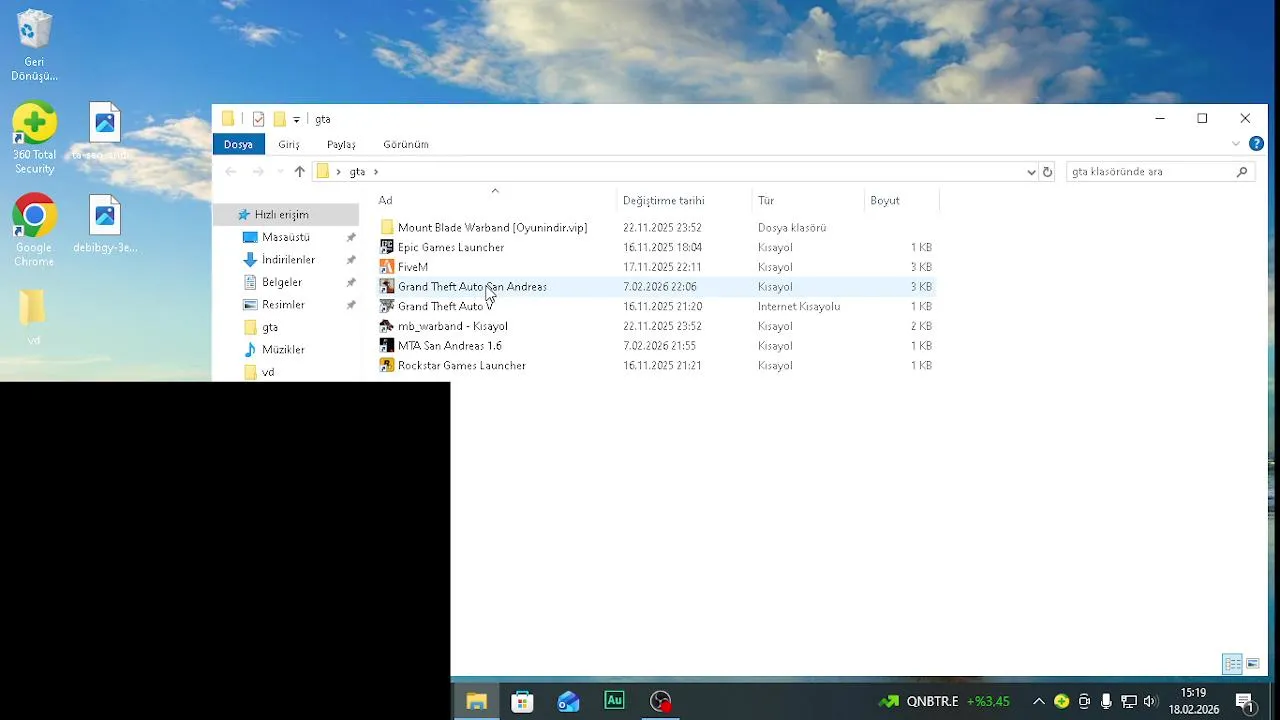
Task: Switch to the large icons view button
Action: point(1252,664)
